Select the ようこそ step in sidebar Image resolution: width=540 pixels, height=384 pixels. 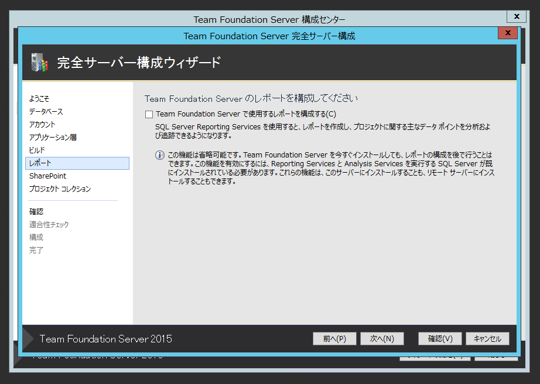[x=39, y=99]
